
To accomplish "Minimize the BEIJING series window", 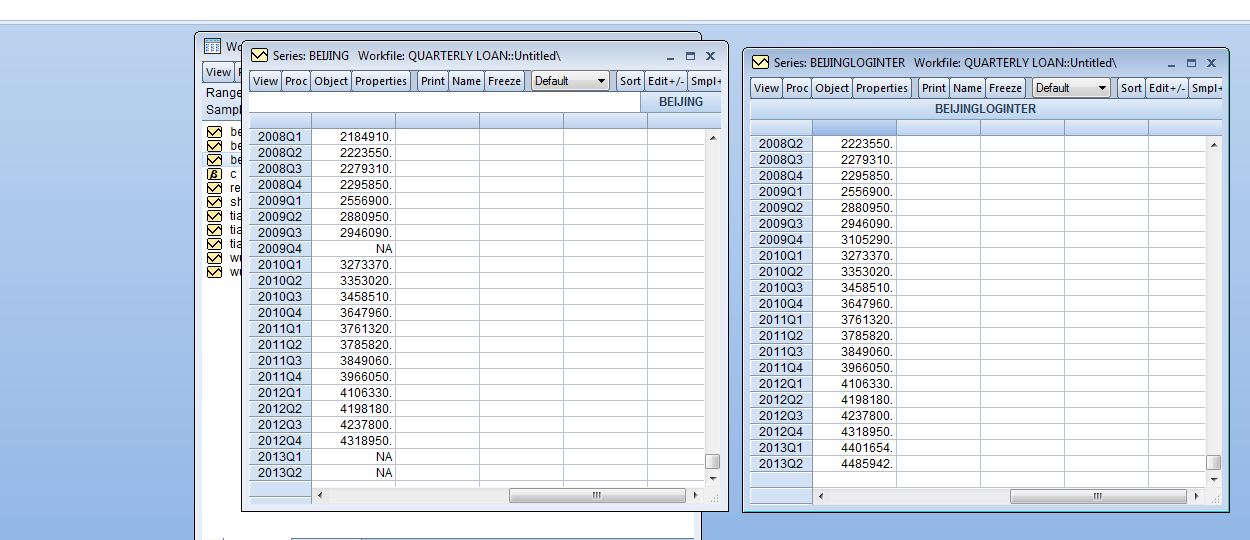I will pyautogui.click(x=670, y=57).
